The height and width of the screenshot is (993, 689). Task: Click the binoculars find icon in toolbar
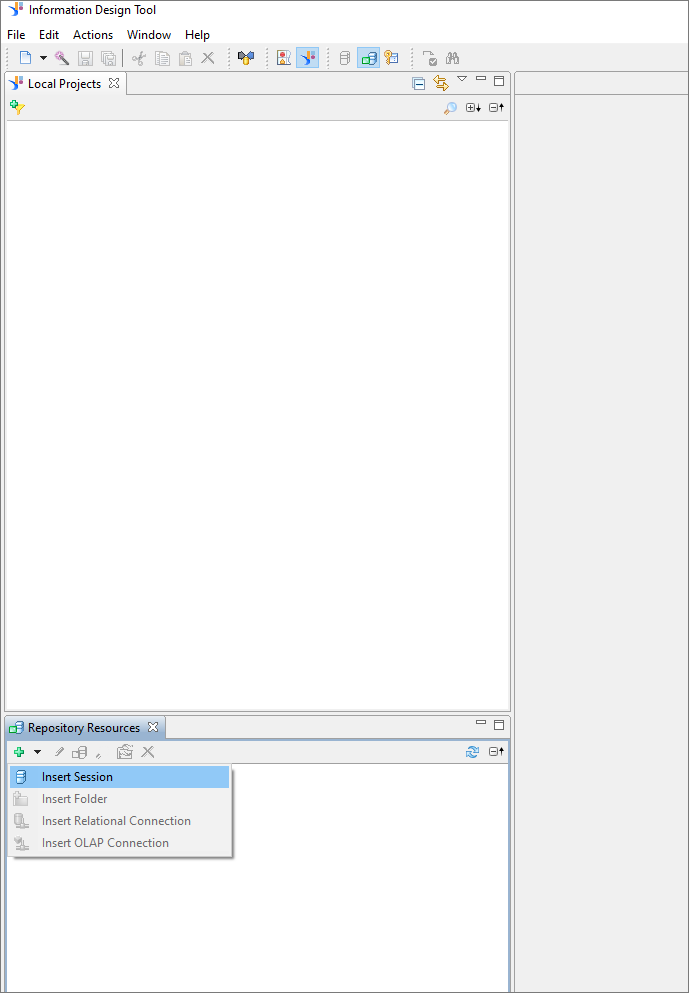click(452, 58)
